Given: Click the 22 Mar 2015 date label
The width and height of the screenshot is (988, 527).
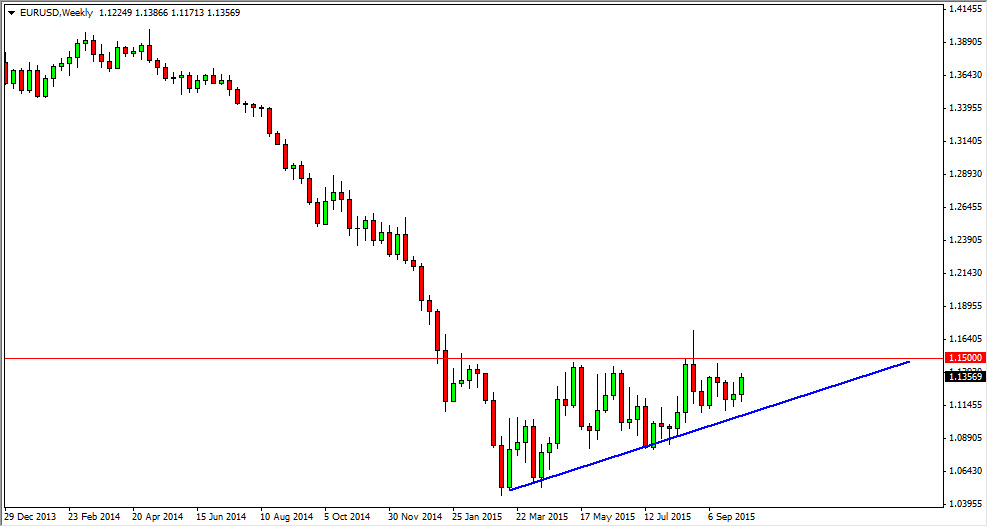Looking at the screenshot, I should [x=542, y=517].
